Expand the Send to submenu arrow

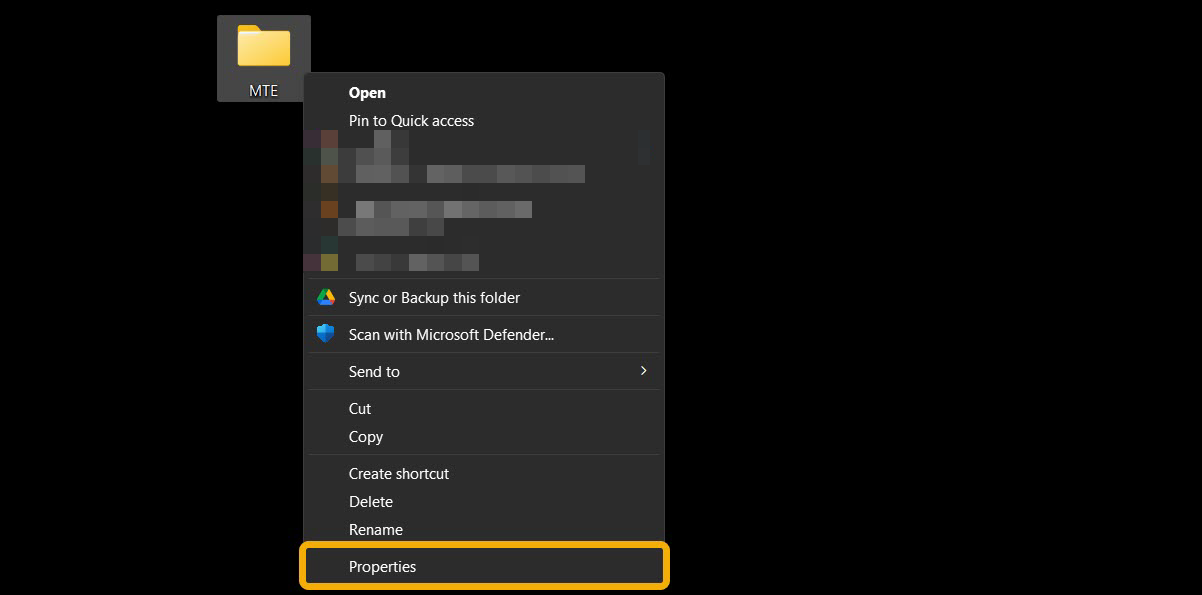pyautogui.click(x=645, y=371)
